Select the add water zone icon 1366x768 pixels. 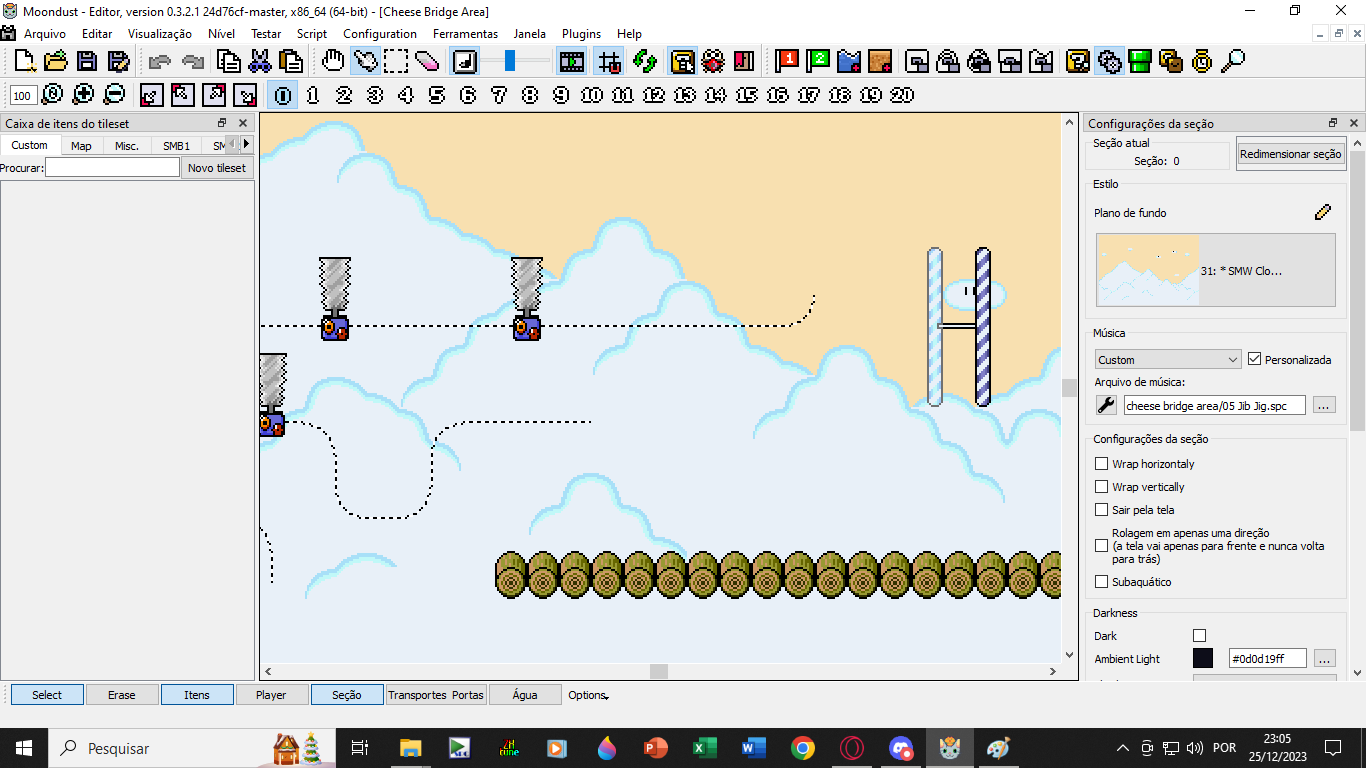tap(849, 61)
